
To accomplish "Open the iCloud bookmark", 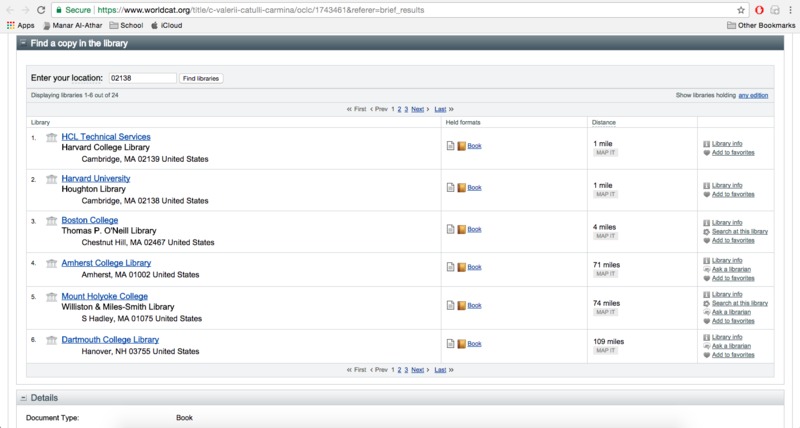I will click(x=166, y=25).
